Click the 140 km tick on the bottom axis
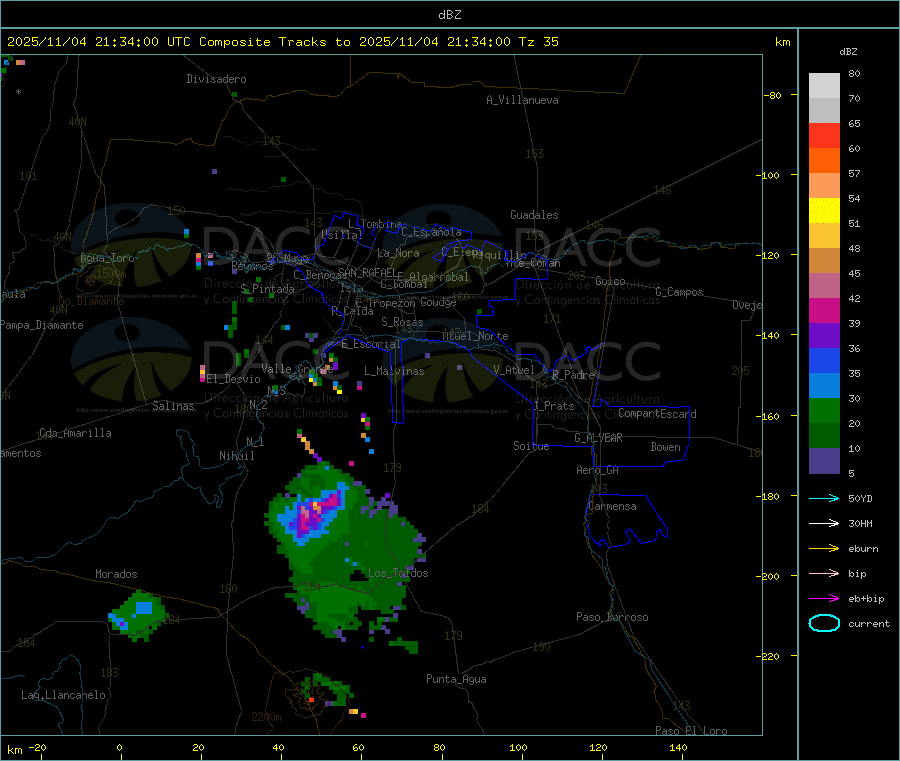The image size is (900, 761). (x=678, y=747)
